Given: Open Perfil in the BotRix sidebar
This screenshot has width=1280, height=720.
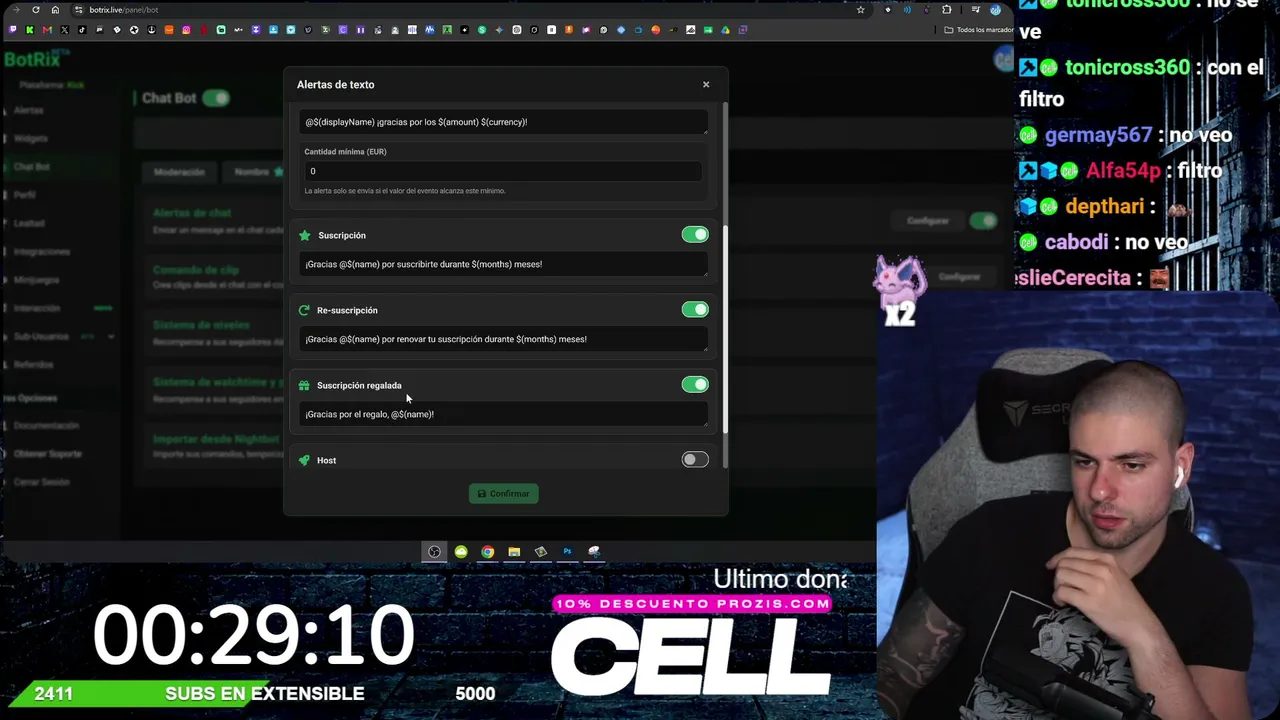Looking at the screenshot, I should point(25,195).
